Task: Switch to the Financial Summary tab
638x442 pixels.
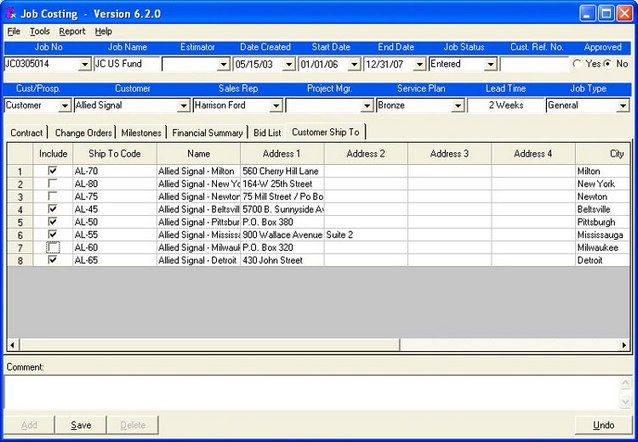Action: point(207,132)
